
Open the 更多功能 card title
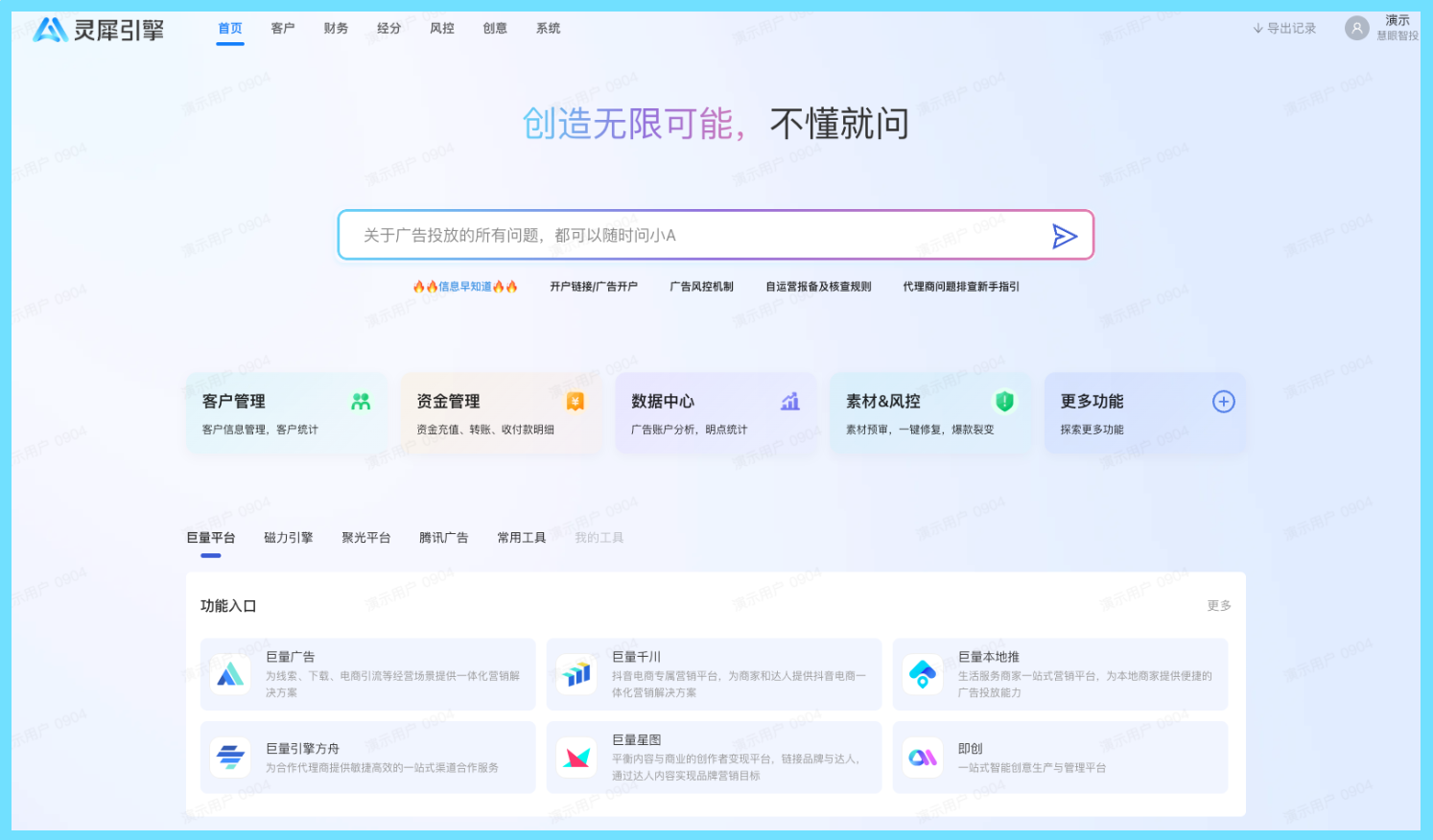pos(1092,402)
